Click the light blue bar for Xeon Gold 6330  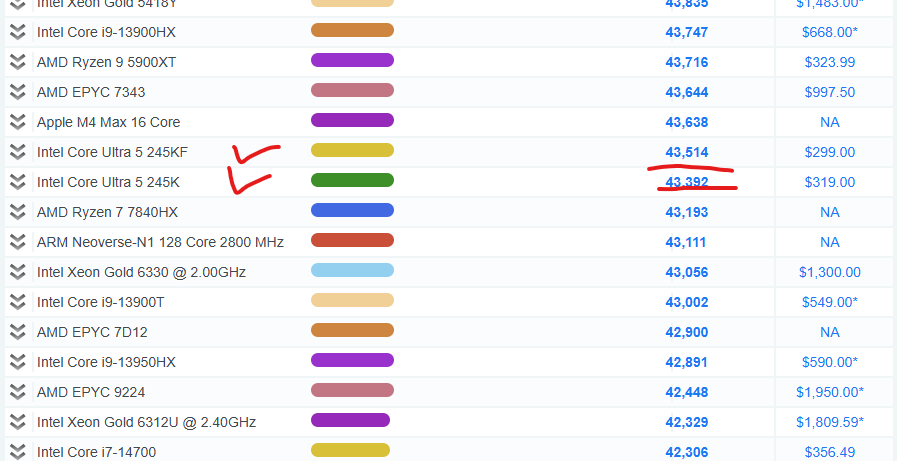point(352,271)
